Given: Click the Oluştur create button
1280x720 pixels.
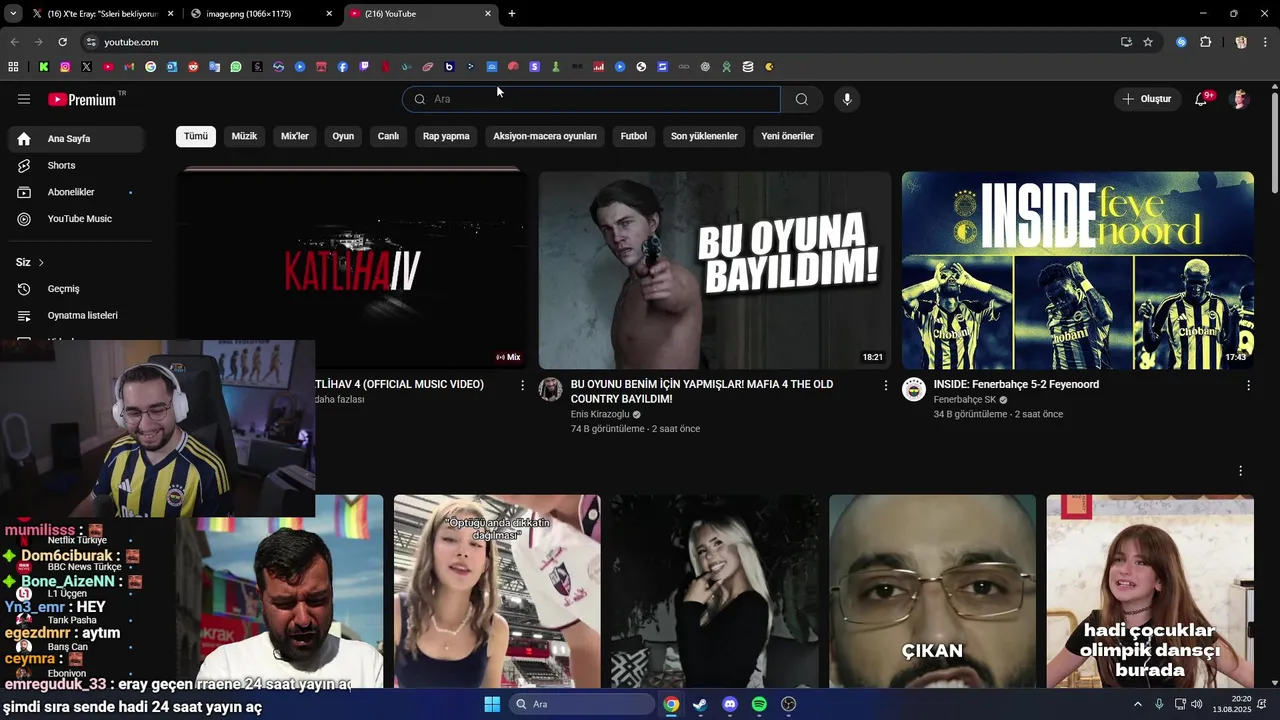Looking at the screenshot, I should [1146, 99].
